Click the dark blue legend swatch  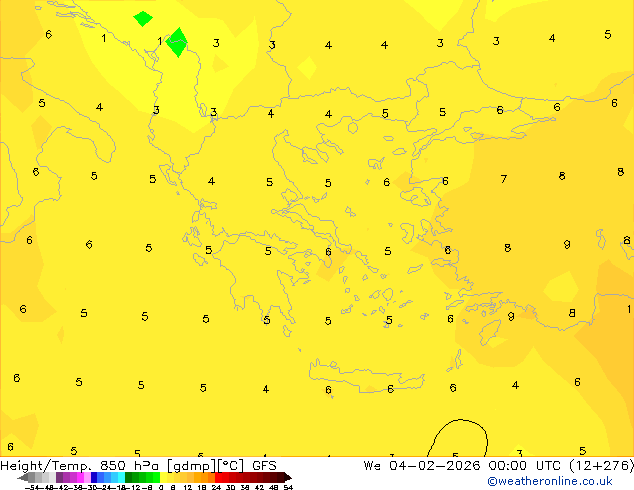94,477
